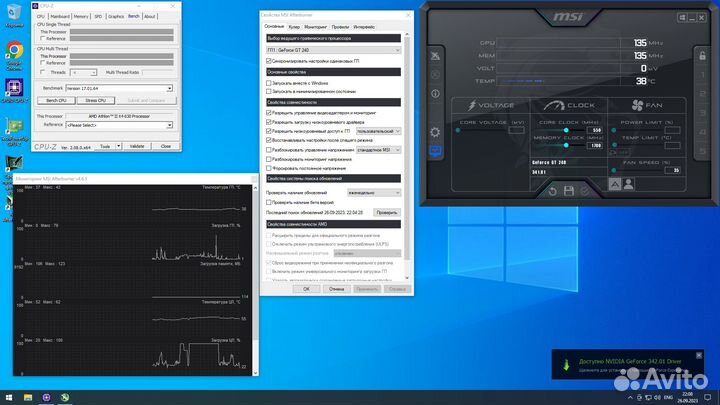
Task: Enable unlock voltage control checkbox
Action: [269, 150]
